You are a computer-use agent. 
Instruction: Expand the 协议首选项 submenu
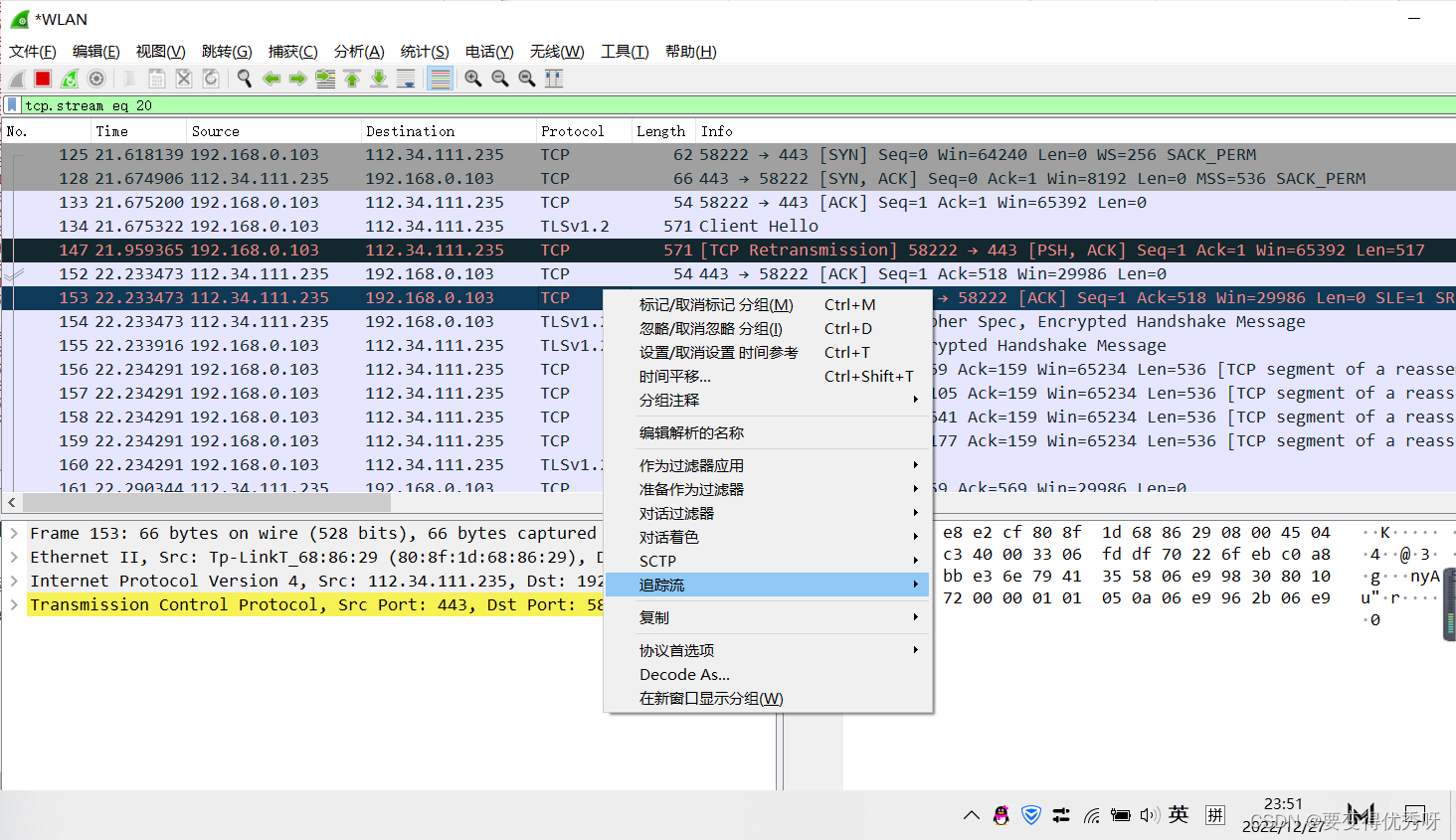(768, 651)
